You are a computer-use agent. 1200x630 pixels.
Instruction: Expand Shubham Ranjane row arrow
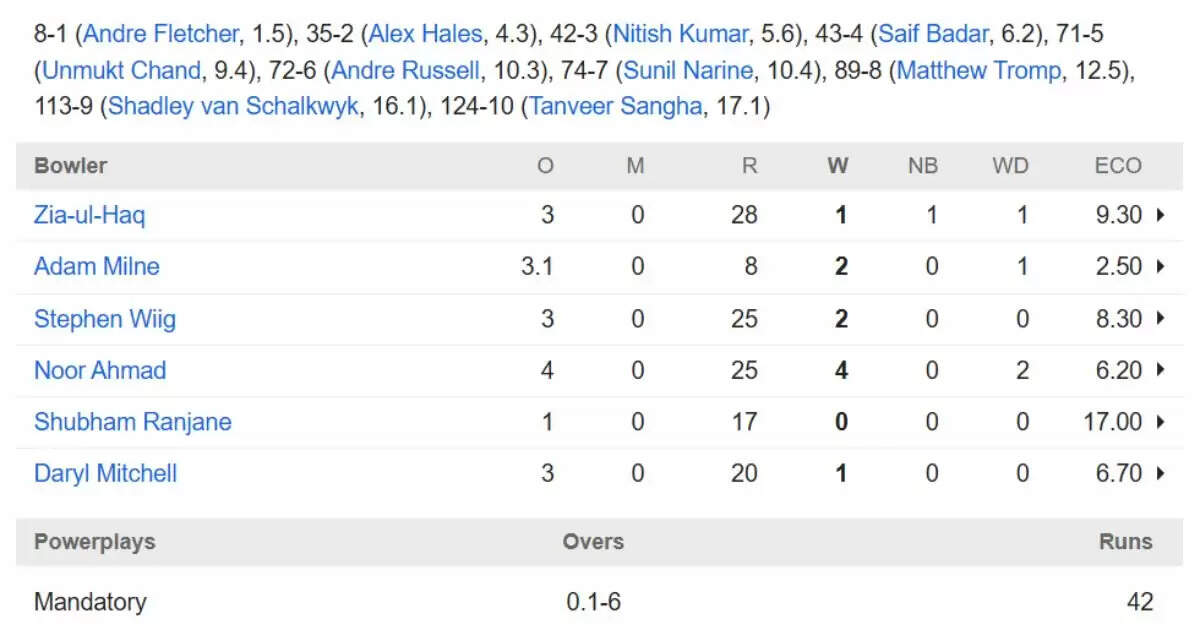(x=1161, y=422)
